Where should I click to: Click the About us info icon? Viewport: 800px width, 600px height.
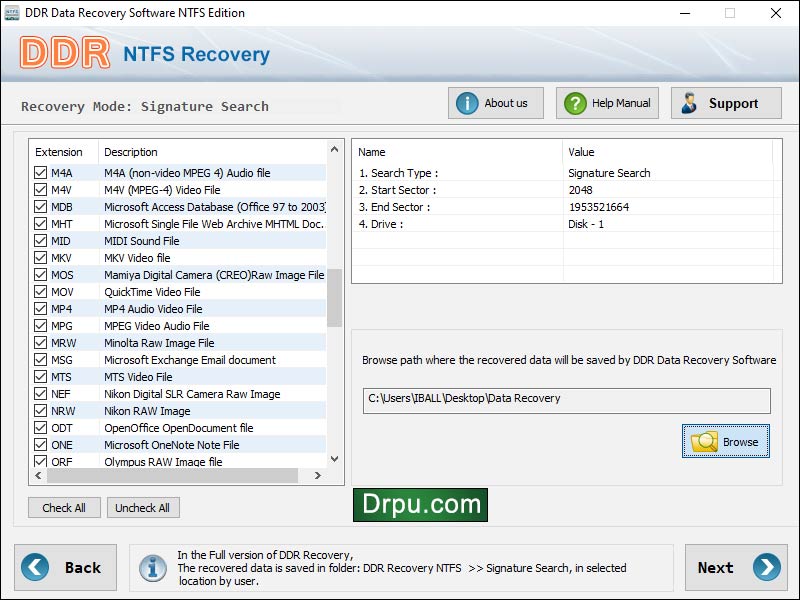[x=467, y=104]
